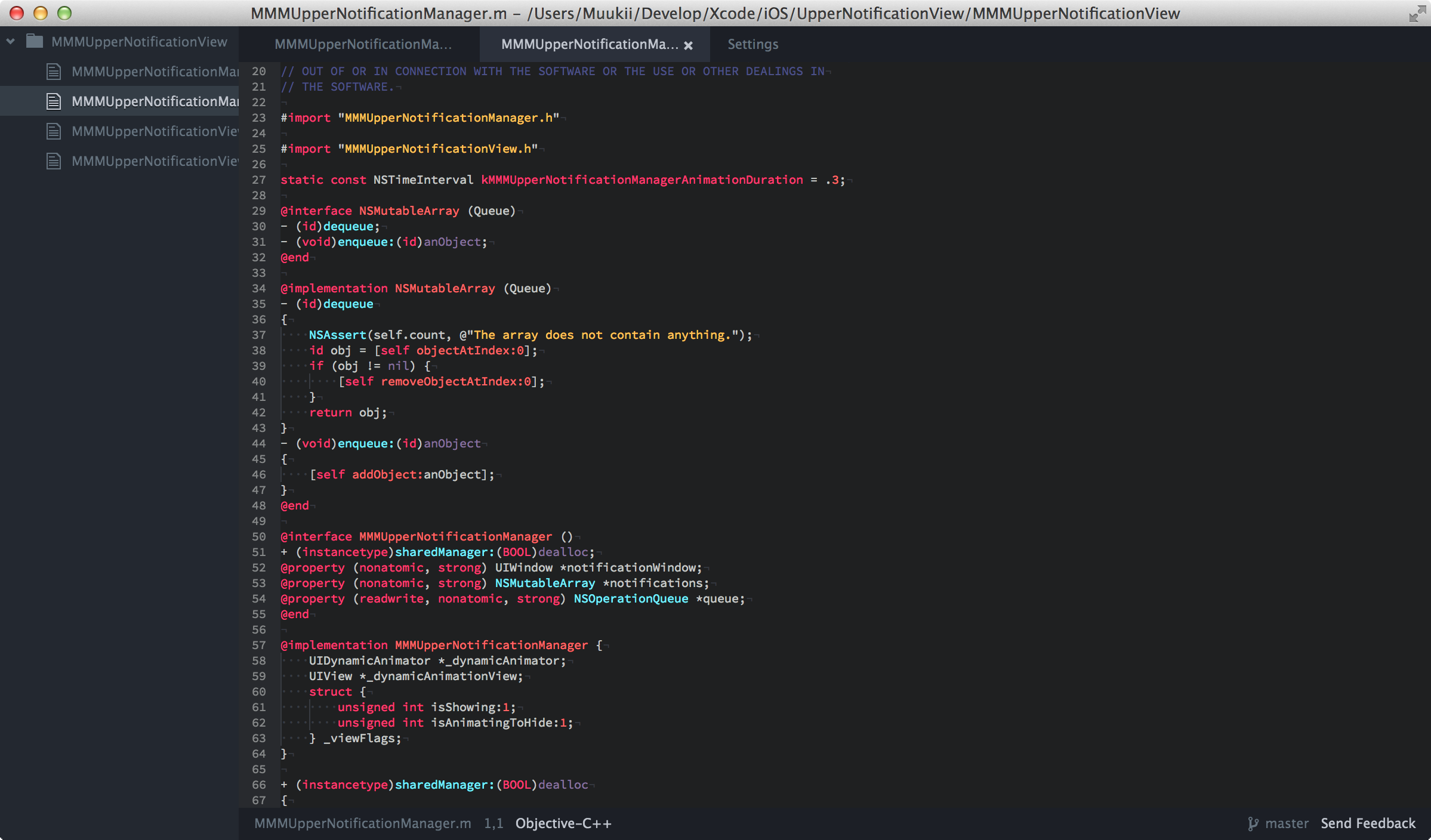The image size is (1431, 840).
Task: Click the first file's document icon in the sidebar
Action: click(54, 72)
